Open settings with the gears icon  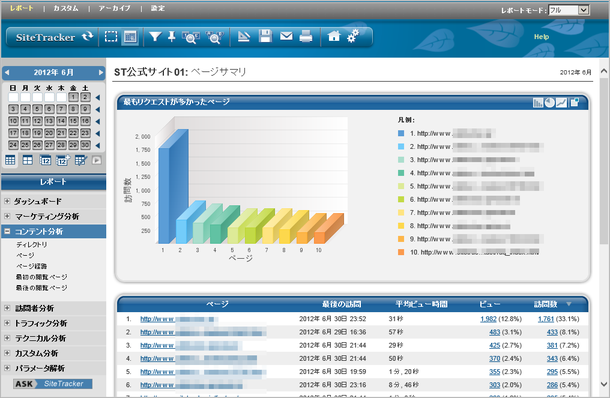point(353,36)
